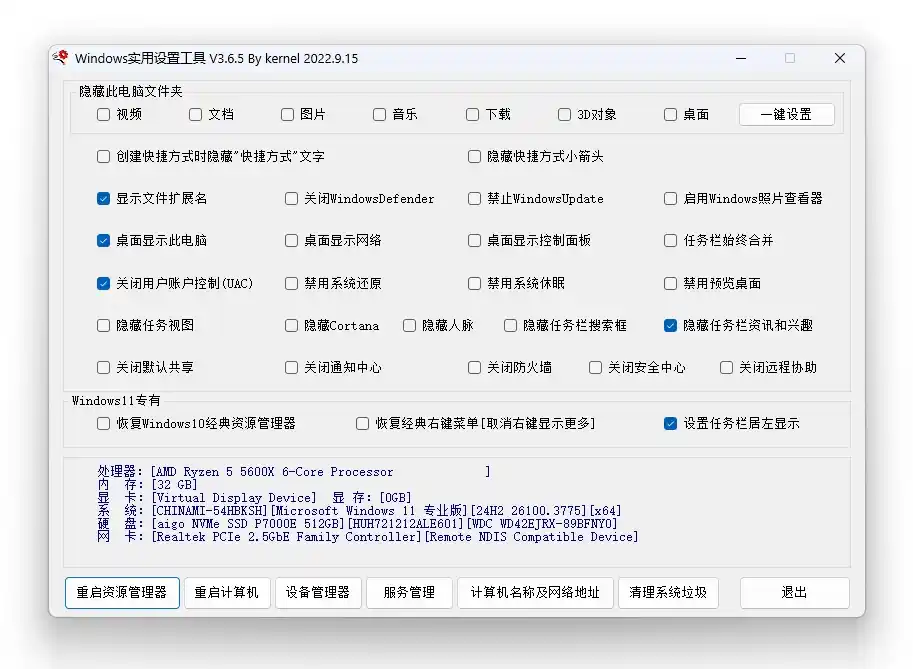Check the 音乐 folder checkbox
The width and height of the screenshot is (913, 669).
point(380,115)
